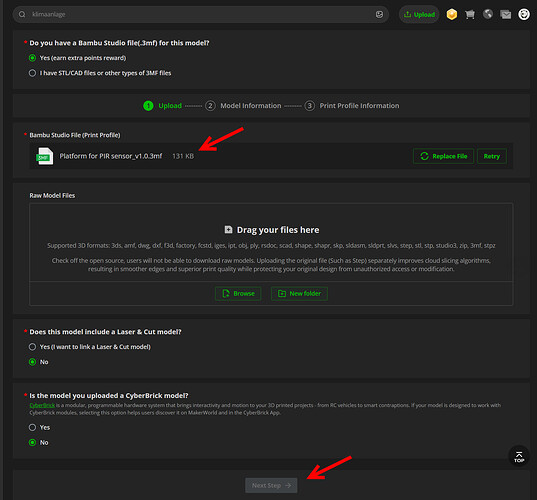Click the Retry button
The height and width of the screenshot is (500, 537).
492,156
